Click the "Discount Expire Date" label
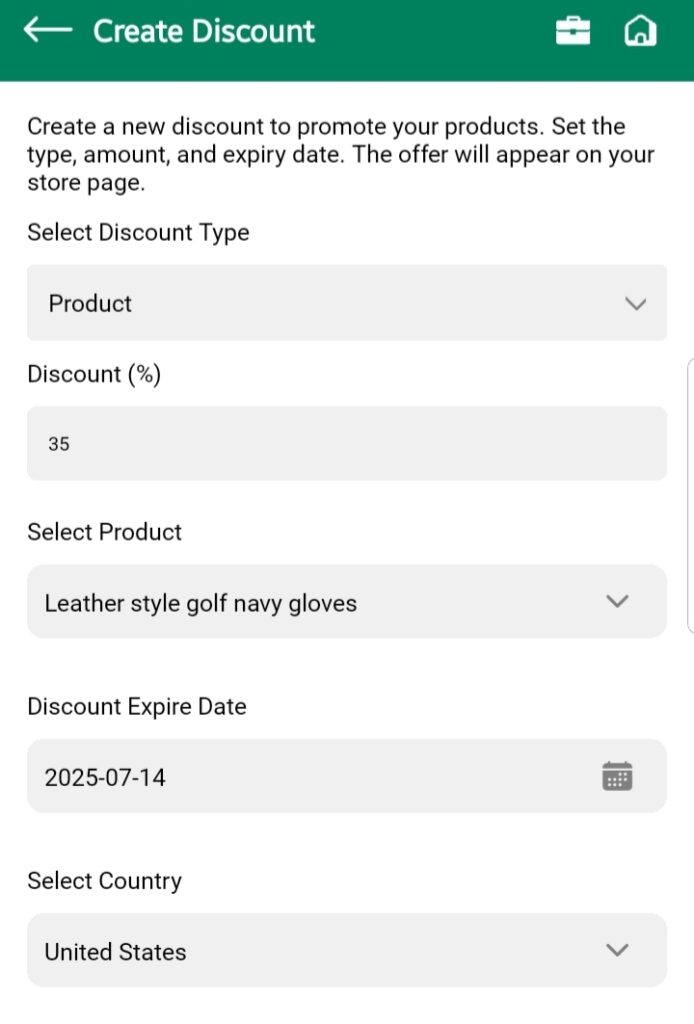The width and height of the screenshot is (694, 1024). 136,707
